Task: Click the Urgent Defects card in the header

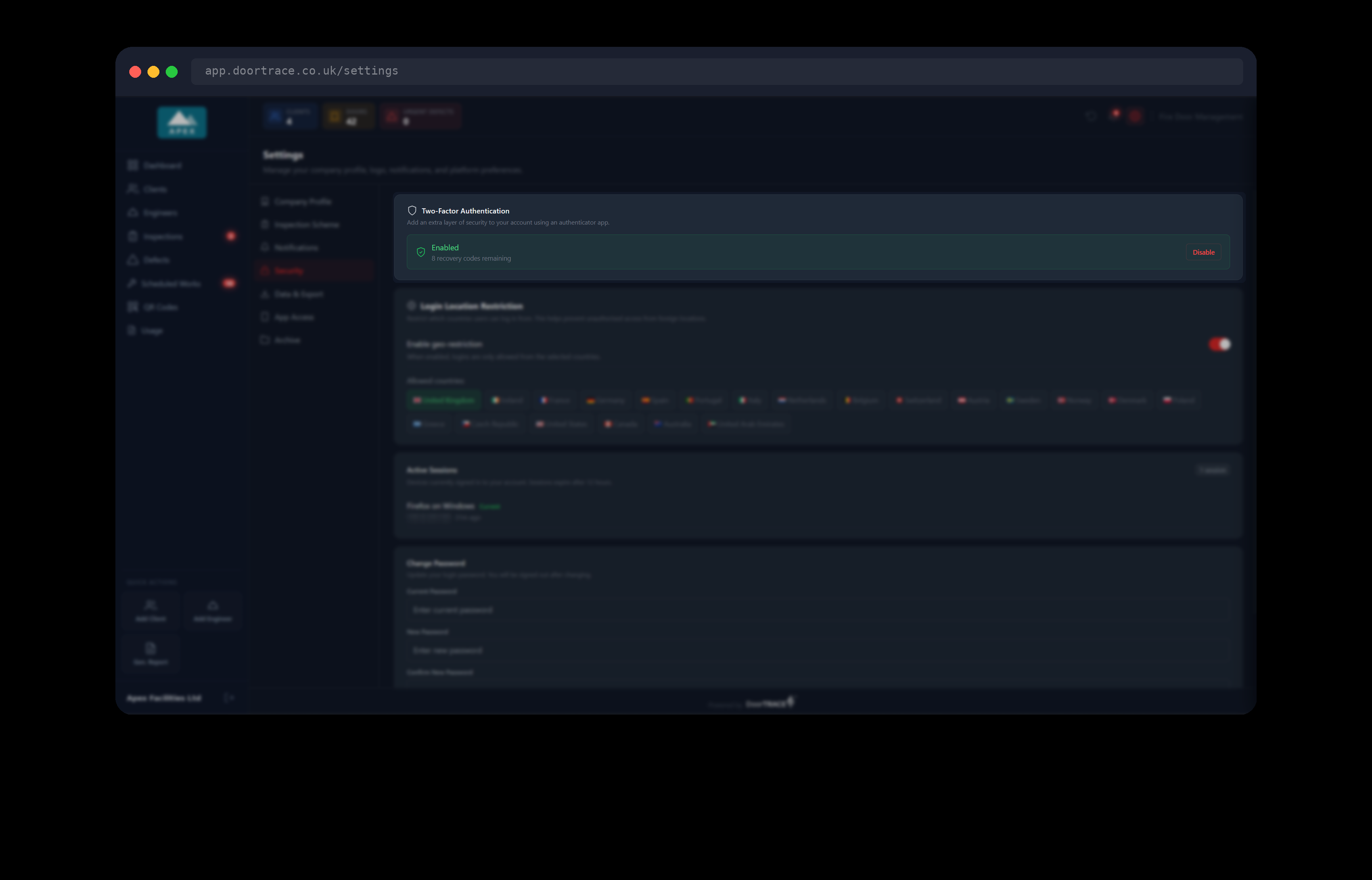Action: [421, 117]
